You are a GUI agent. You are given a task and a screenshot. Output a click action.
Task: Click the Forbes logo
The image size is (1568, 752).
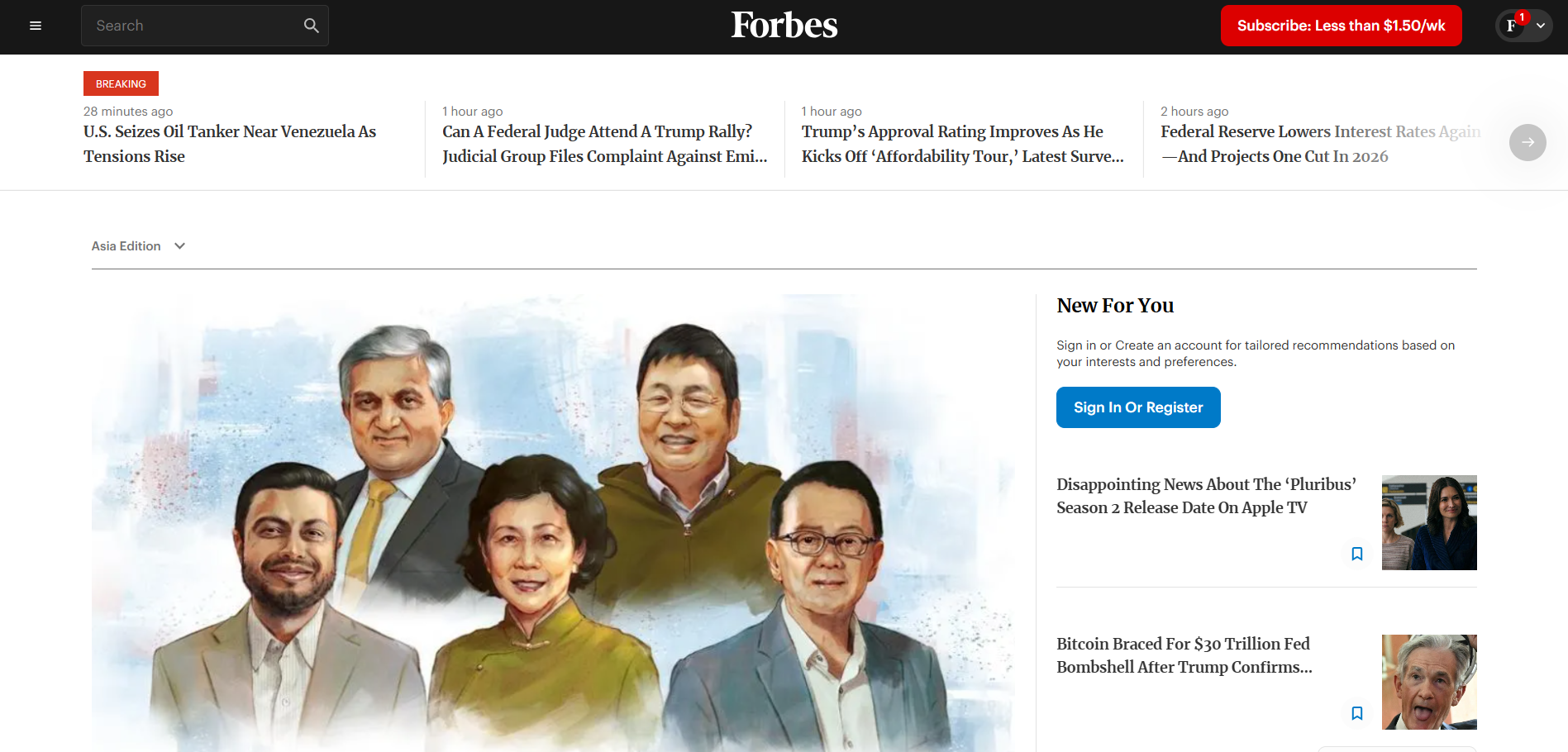[x=784, y=26]
